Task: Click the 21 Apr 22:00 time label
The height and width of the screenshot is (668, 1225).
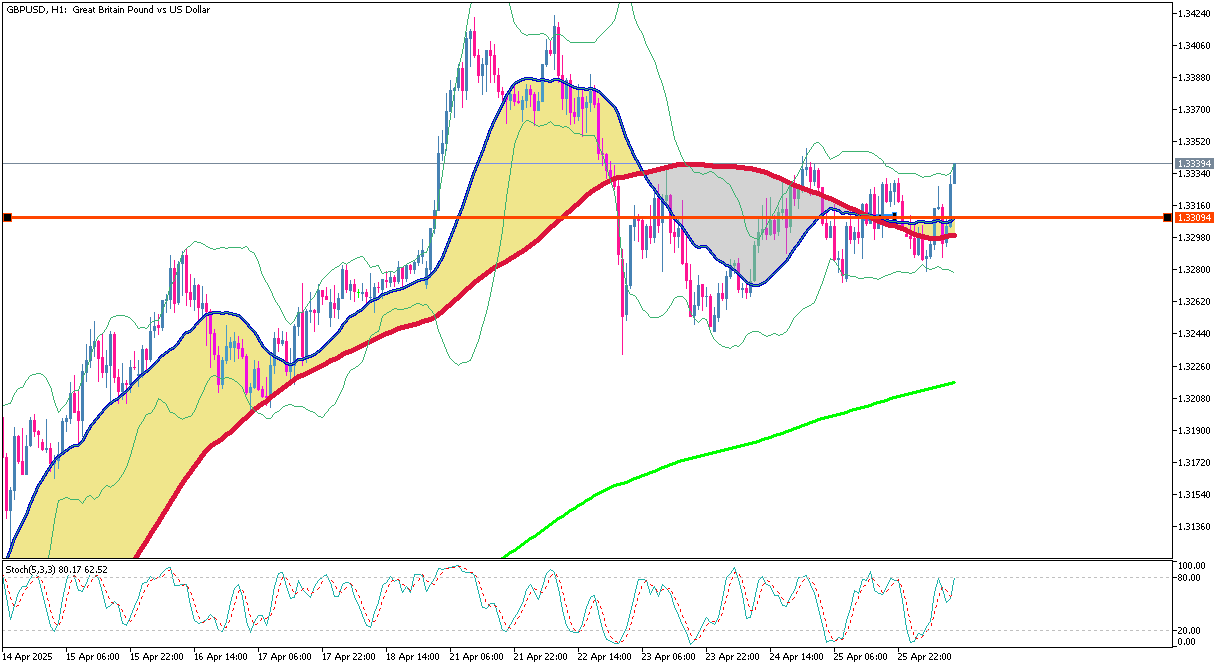Action: click(x=540, y=657)
